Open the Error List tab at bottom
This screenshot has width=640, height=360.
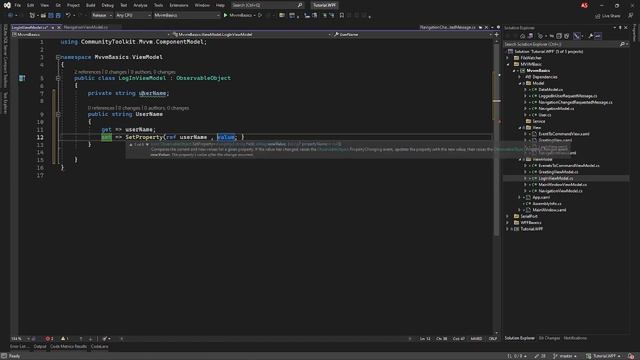coord(19,347)
